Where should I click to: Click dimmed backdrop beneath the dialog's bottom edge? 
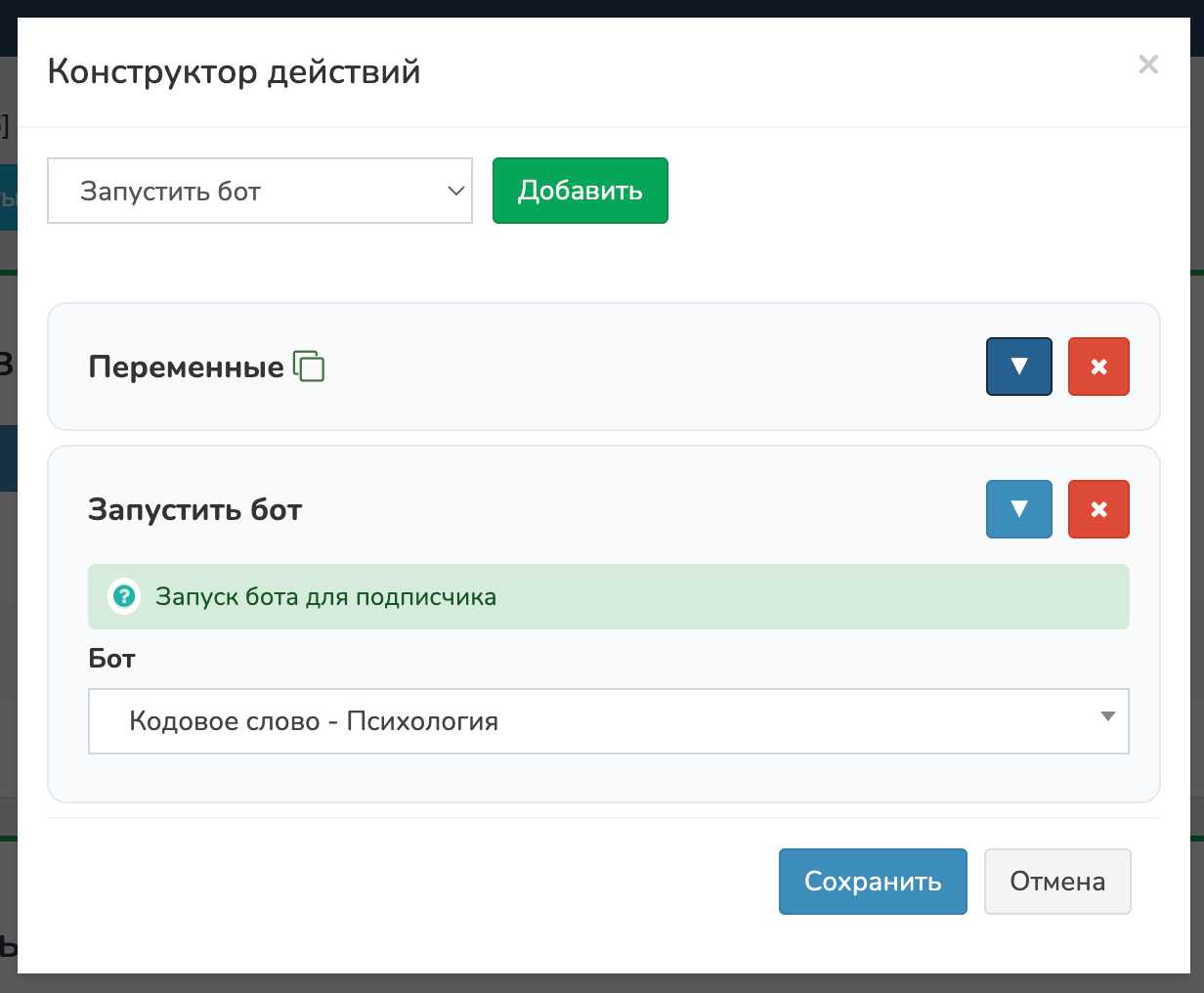tap(602, 983)
